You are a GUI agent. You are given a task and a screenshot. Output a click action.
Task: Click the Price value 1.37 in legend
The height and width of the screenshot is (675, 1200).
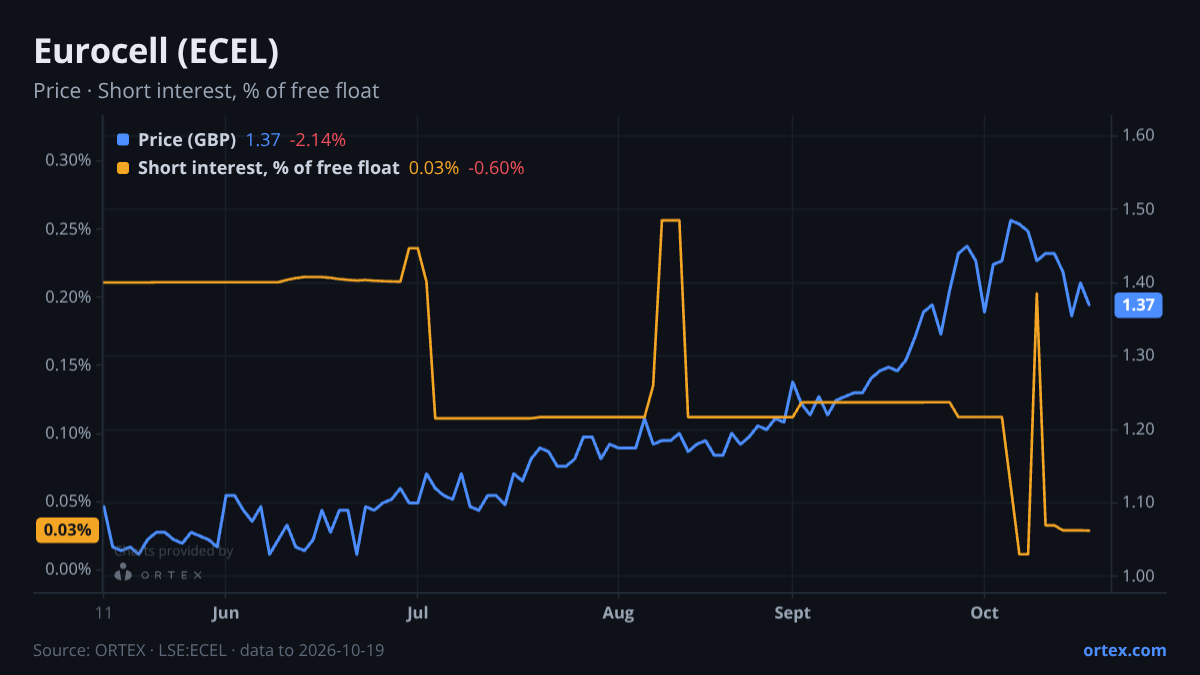click(x=263, y=140)
